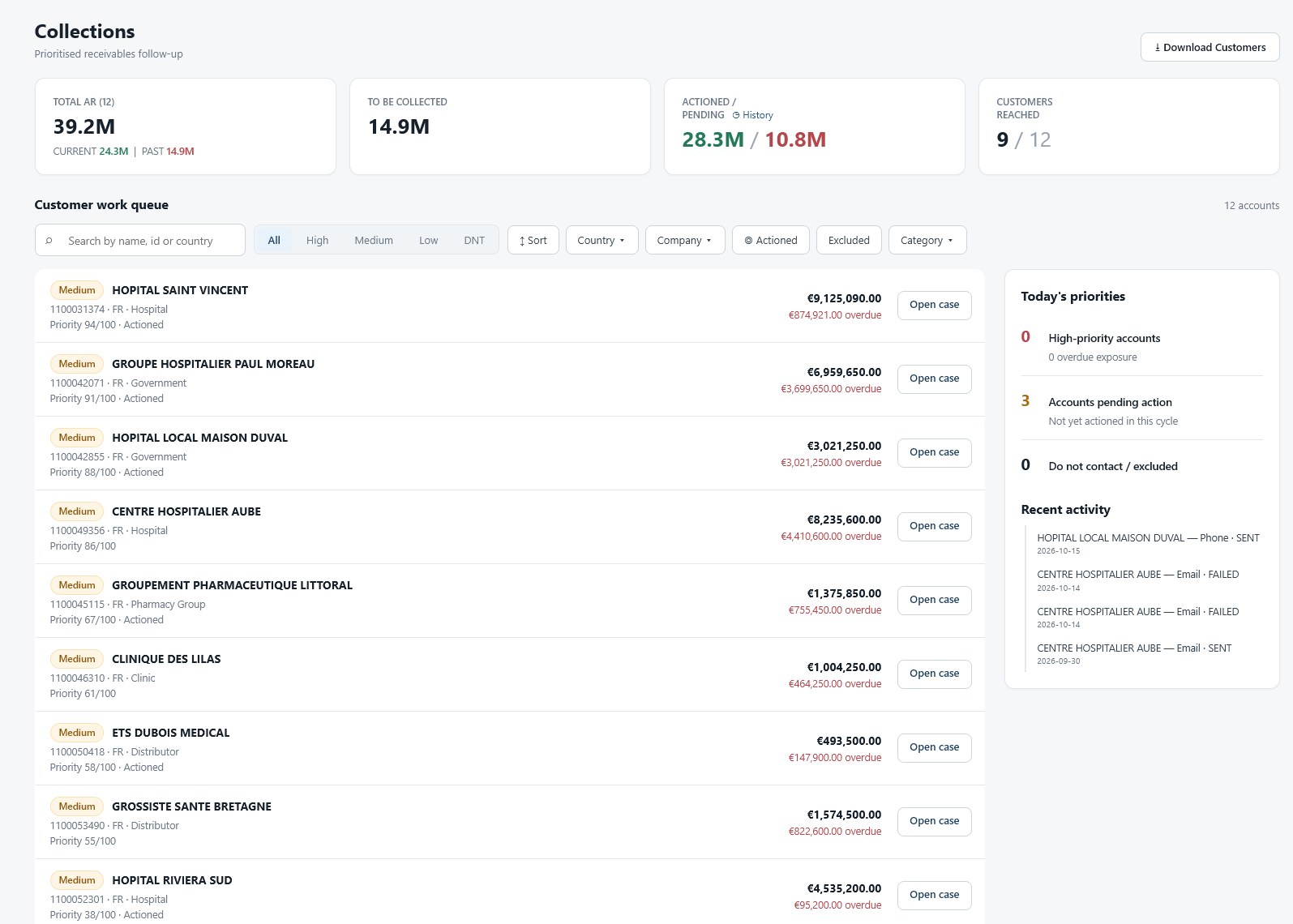
Task: Click Do not contact / excluded entry
Action: 1113,466
